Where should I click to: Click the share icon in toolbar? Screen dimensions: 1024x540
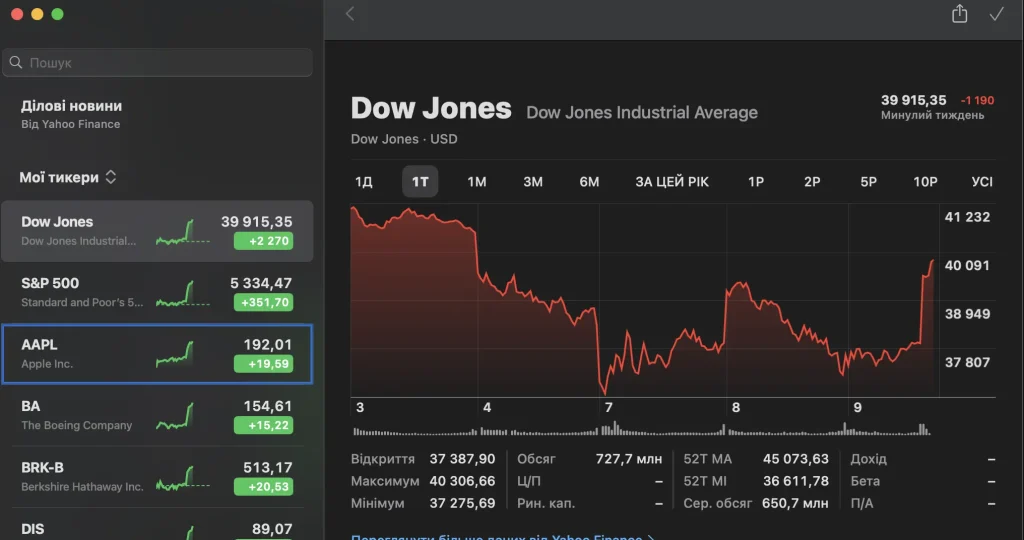959,13
